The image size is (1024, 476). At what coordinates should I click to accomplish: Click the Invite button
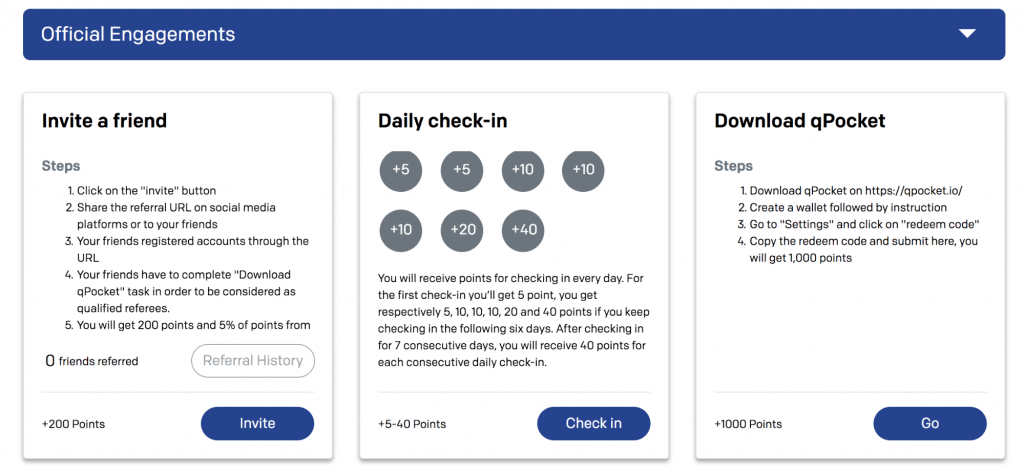pos(257,423)
